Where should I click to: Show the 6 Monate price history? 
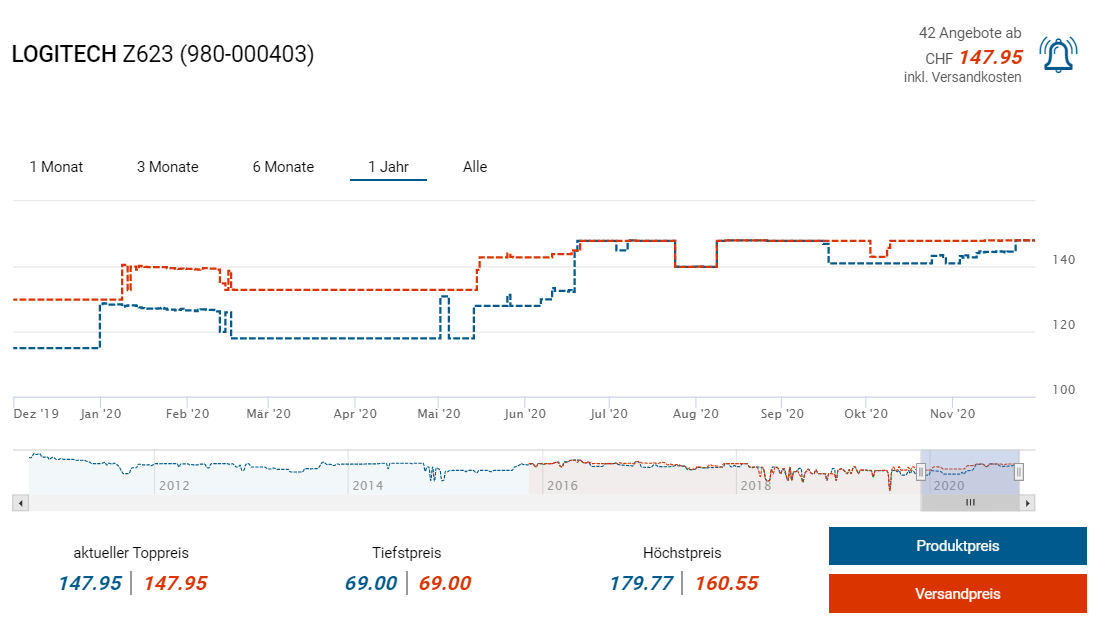283,167
